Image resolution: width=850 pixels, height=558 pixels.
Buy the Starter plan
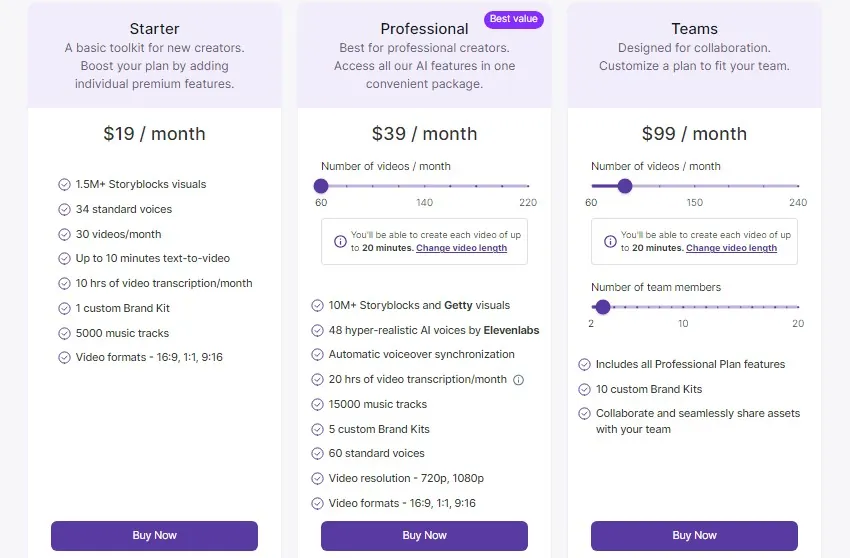coord(154,535)
